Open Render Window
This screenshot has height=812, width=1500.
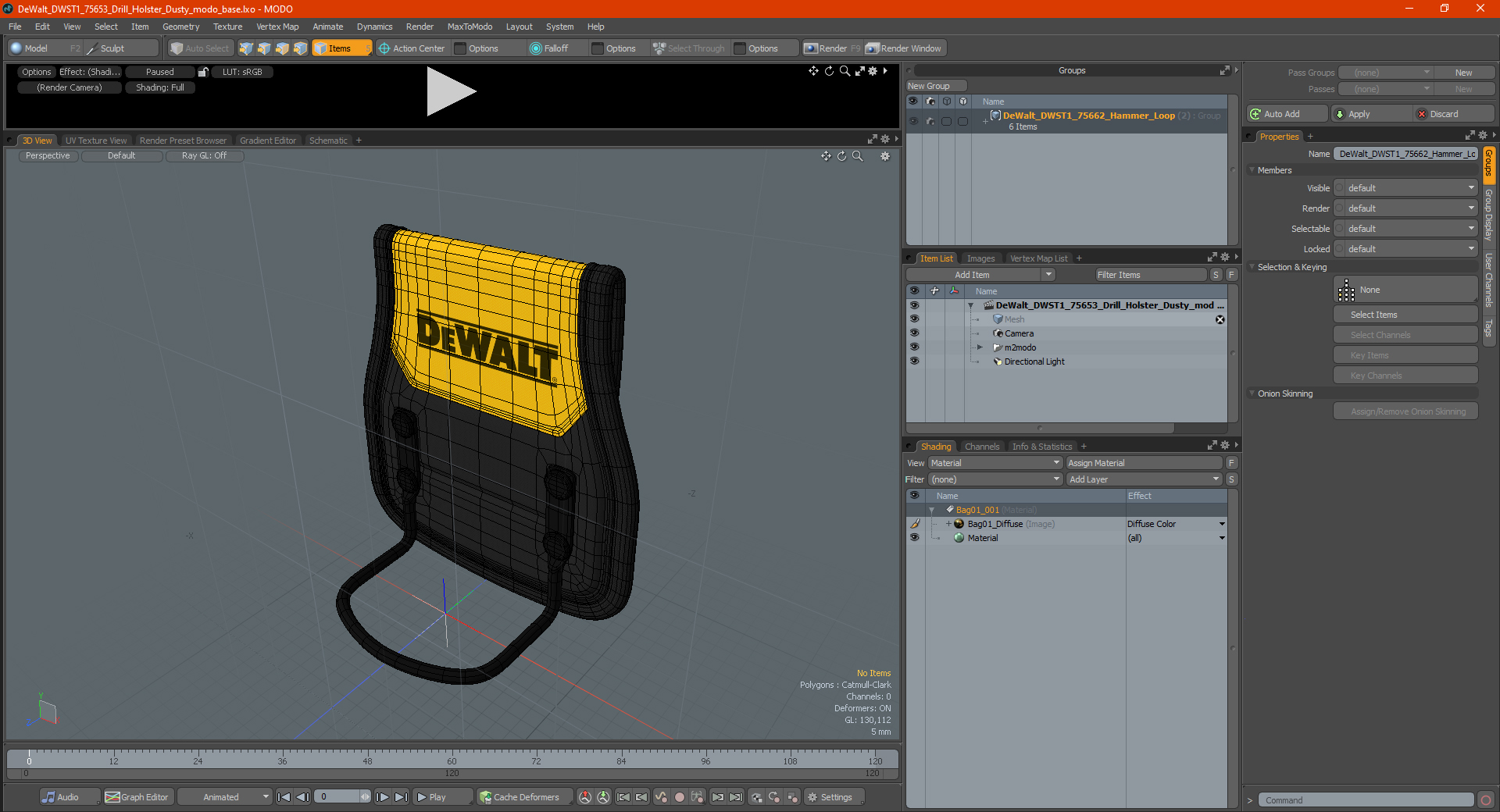pos(905,48)
